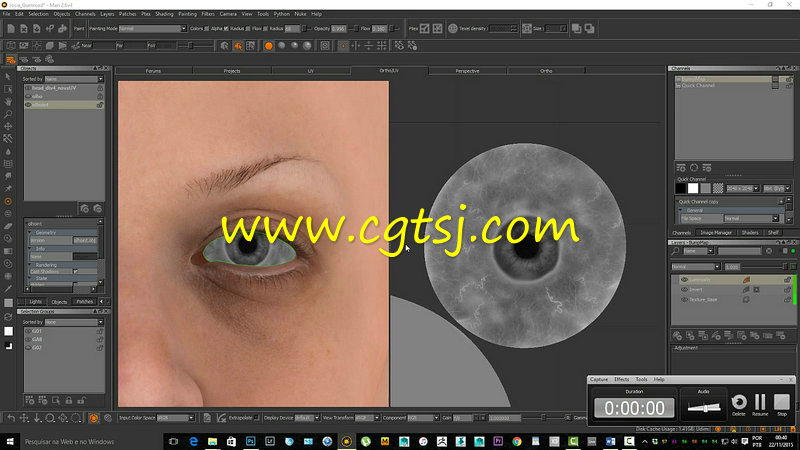Screen dimensions: 800x450
Task: Pick the Eraser tool
Action: pos(8,226)
